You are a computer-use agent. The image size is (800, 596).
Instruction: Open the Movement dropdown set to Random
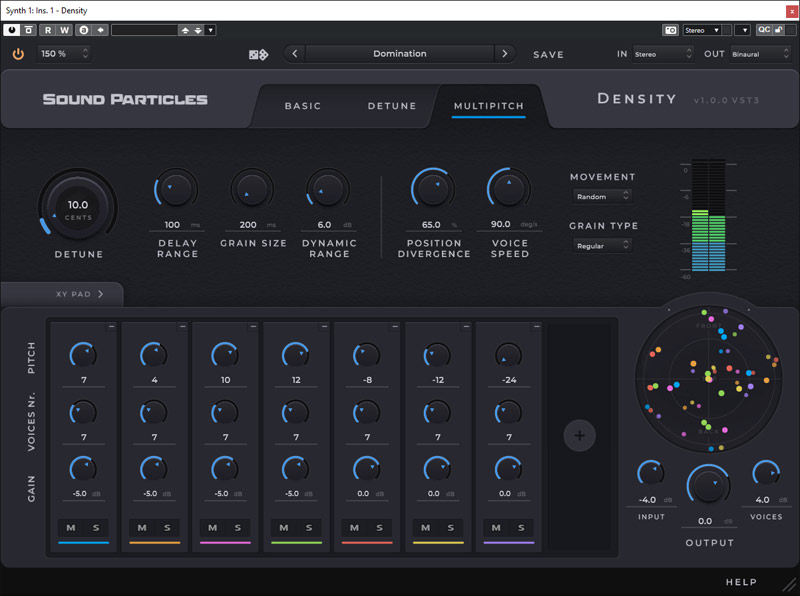click(x=602, y=197)
